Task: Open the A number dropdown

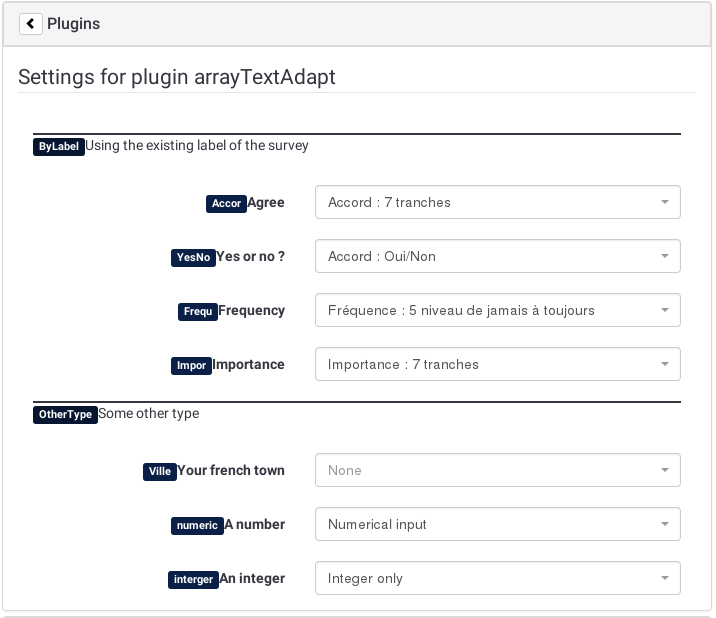Action: point(497,524)
